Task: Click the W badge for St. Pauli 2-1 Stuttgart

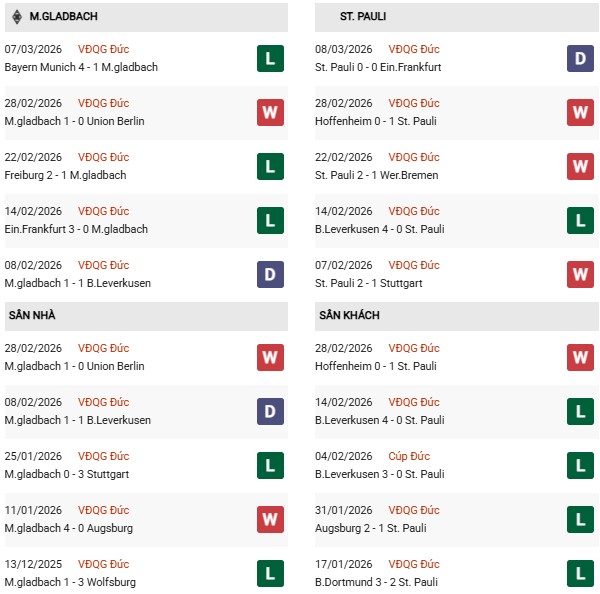Action: point(580,274)
